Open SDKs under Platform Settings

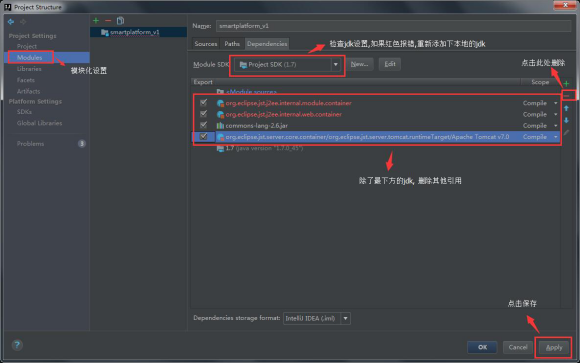24,112
